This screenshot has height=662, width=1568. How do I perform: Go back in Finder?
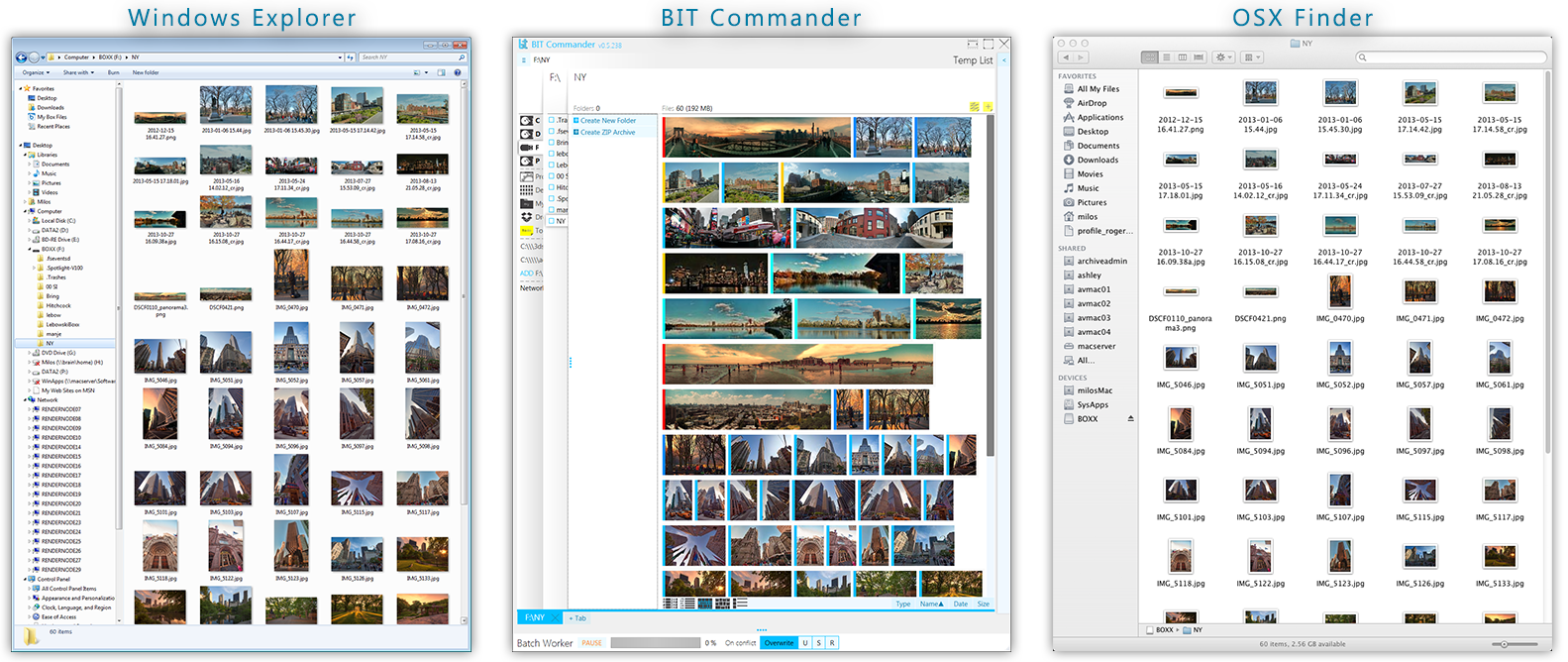pyautogui.click(x=1066, y=57)
